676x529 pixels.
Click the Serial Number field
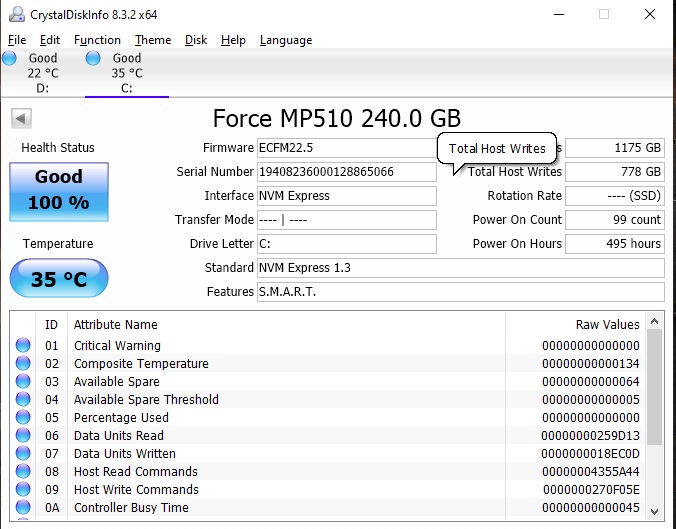347,172
